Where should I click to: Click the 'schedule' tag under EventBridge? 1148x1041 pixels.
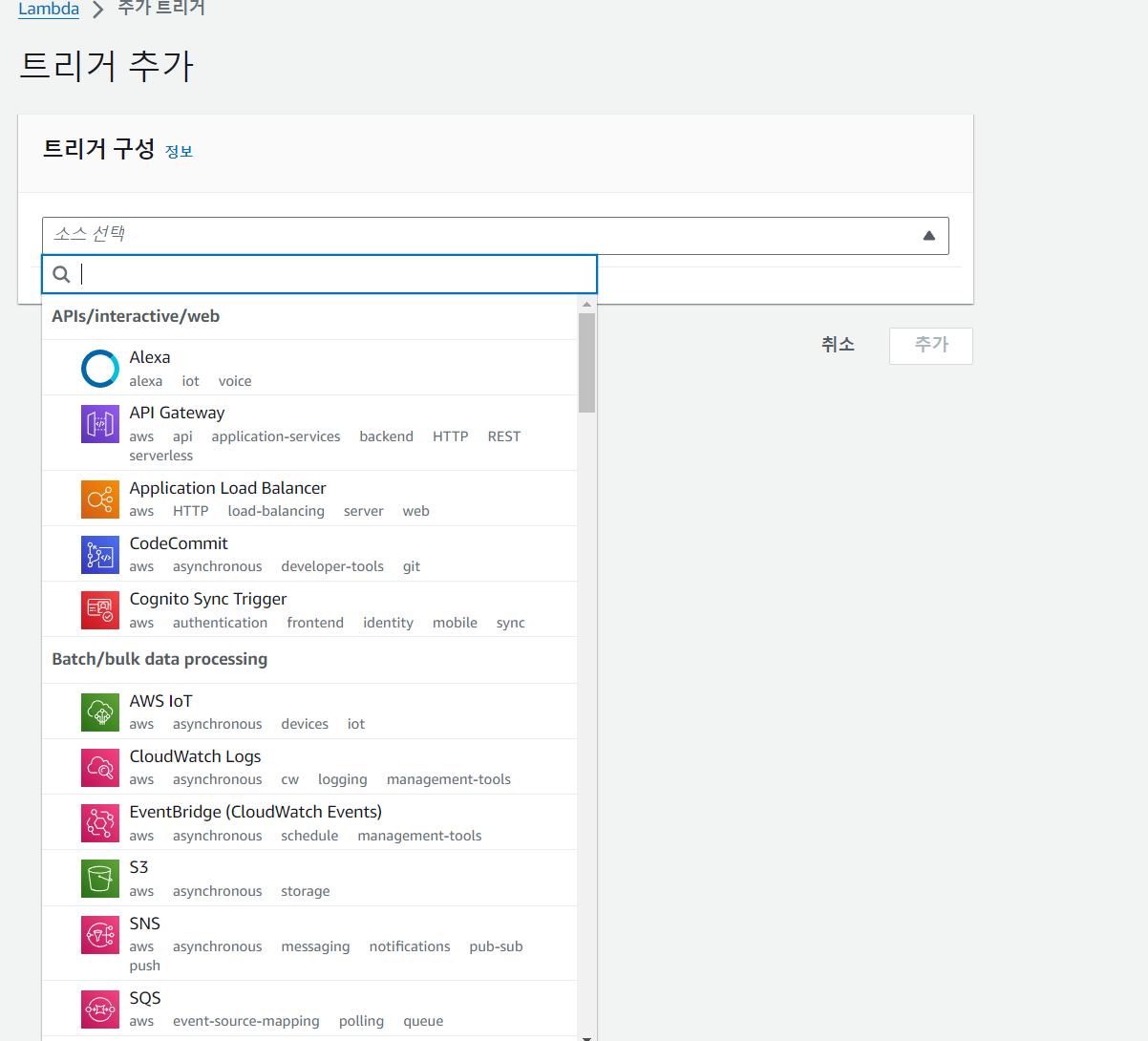[x=309, y=836]
